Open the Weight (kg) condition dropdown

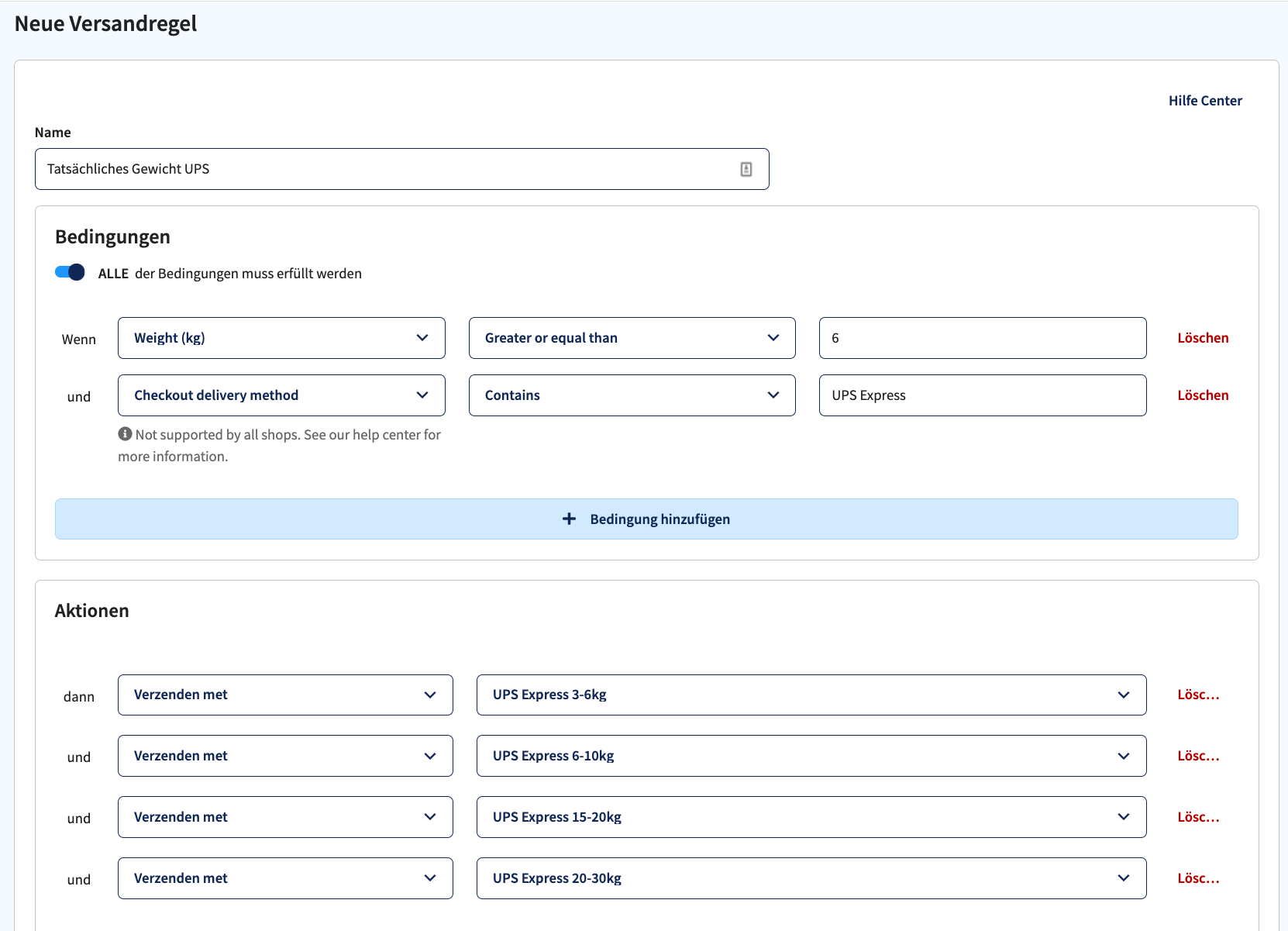point(281,338)
